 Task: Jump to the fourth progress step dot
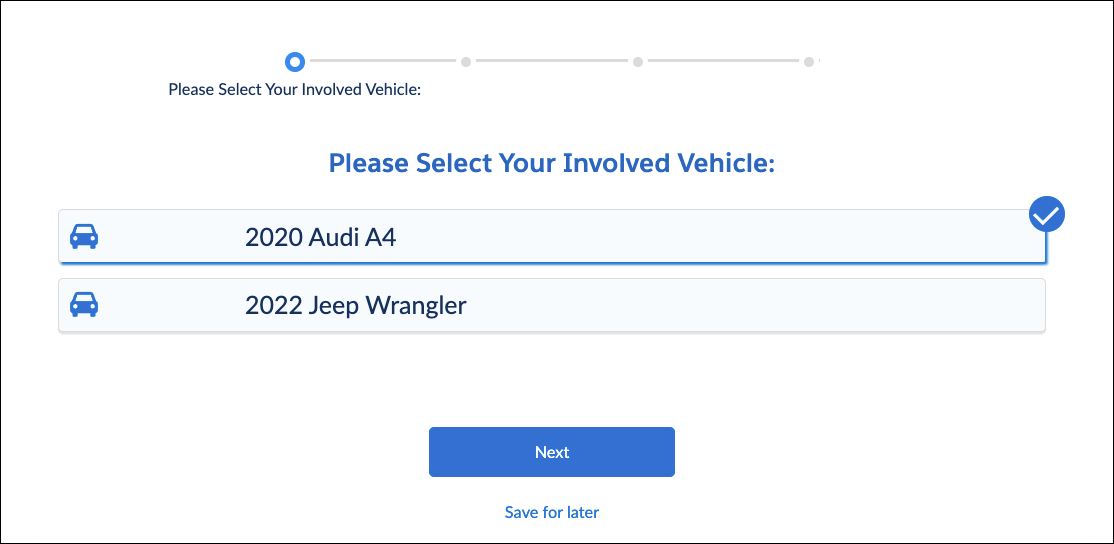click(x=809, y=62)
